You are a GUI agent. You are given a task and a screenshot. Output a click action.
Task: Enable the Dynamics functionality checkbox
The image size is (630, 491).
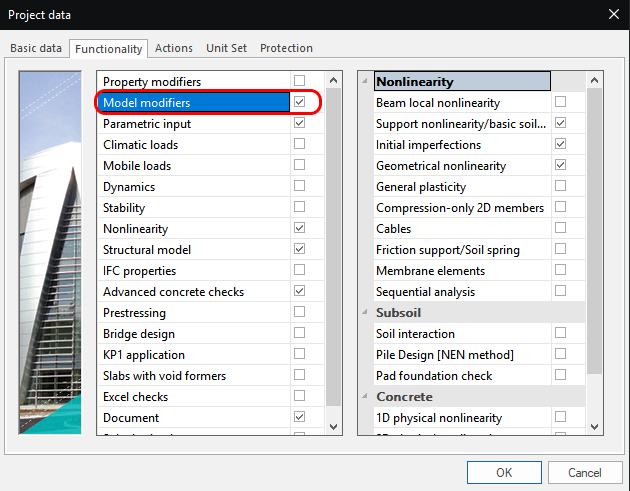(x=300, y=187)
